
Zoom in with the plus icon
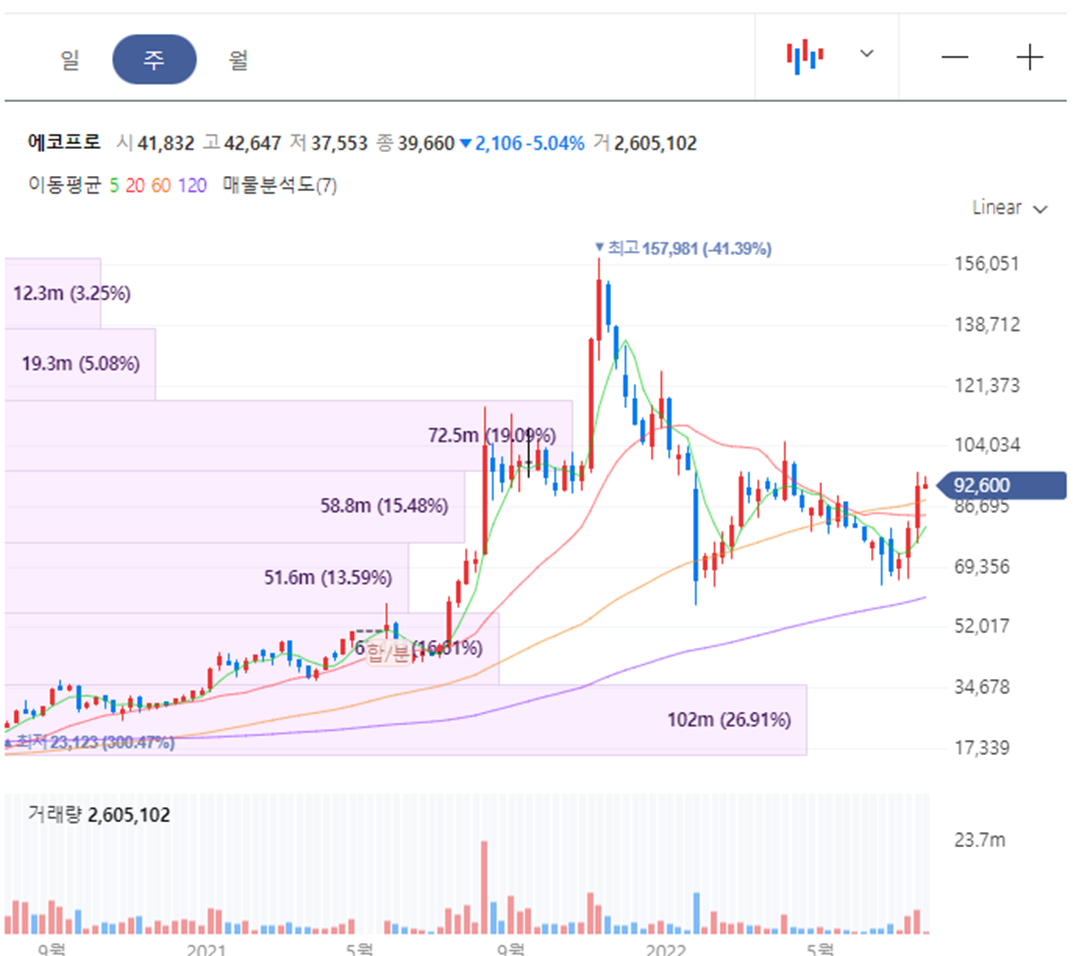(x=1029, y=57)
